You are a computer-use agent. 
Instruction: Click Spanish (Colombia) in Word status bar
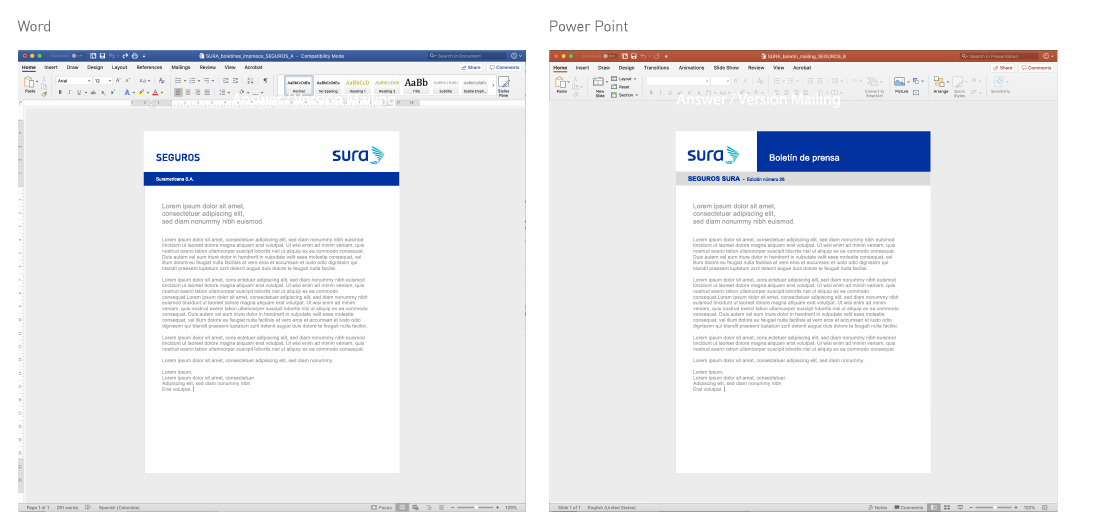tap(120, 507)
